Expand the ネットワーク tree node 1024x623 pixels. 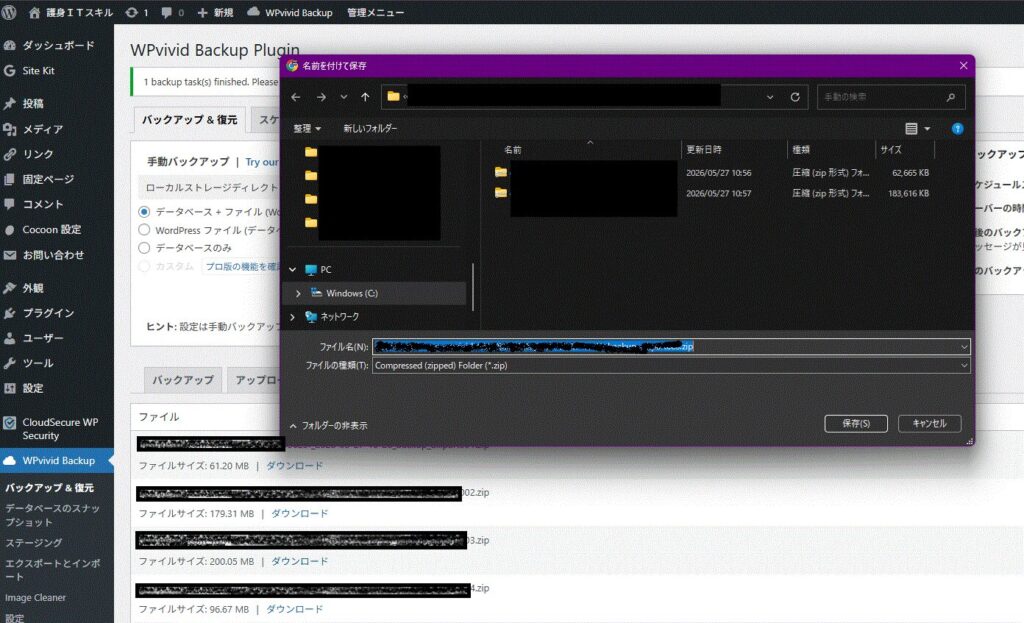pos(293,317)
